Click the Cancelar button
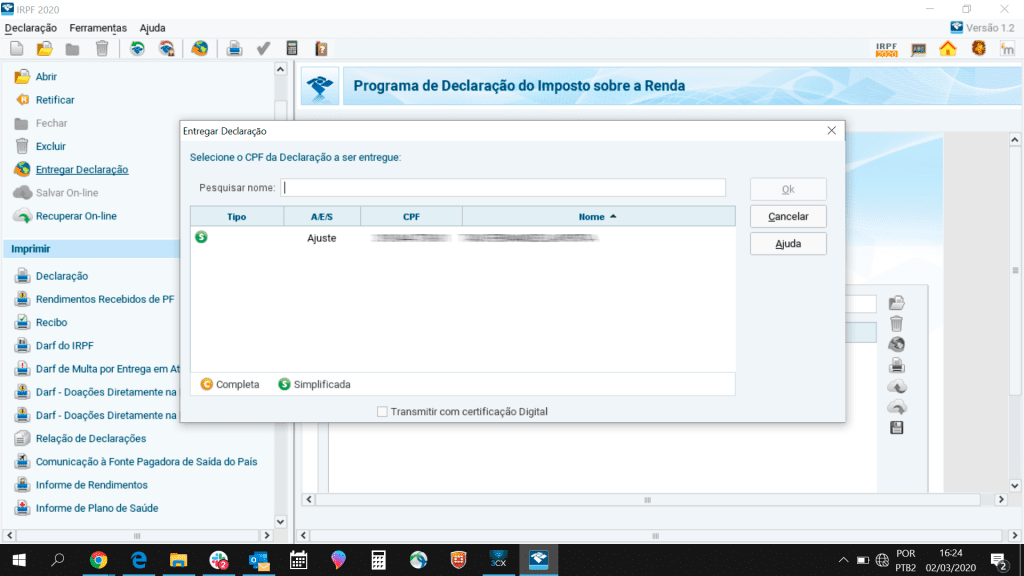This screenshot has height=576, width=1024. click(788, 216)
